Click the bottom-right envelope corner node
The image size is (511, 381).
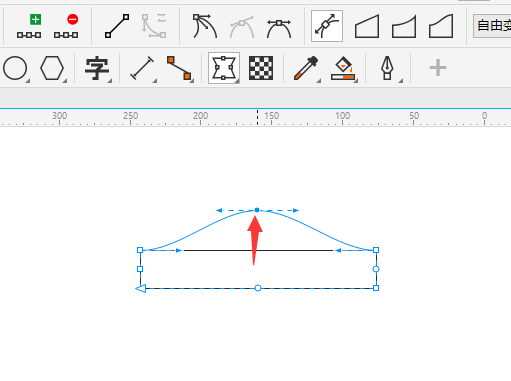(x=376, y=288)
